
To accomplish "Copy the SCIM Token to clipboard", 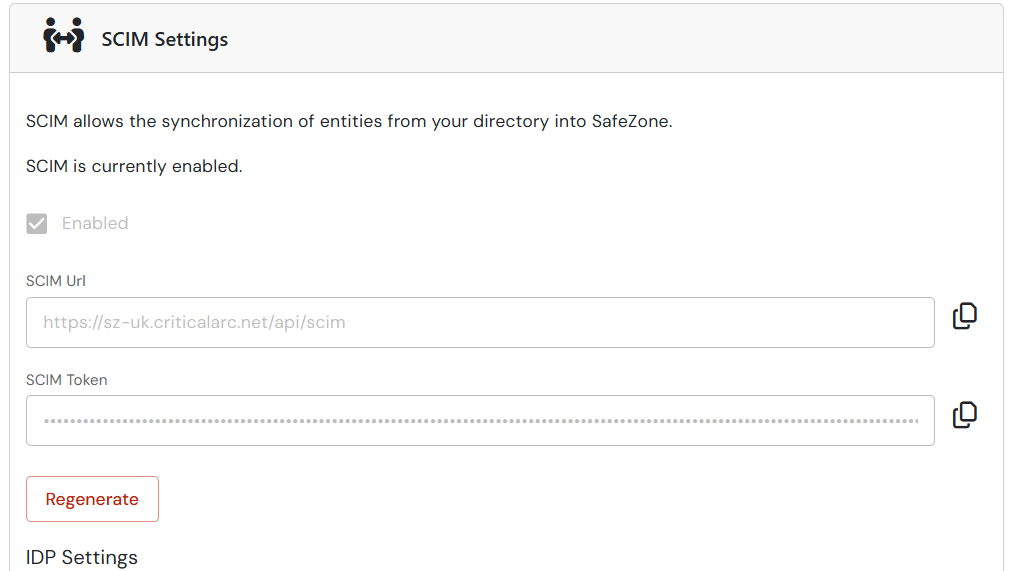I will tap(964, 415).
